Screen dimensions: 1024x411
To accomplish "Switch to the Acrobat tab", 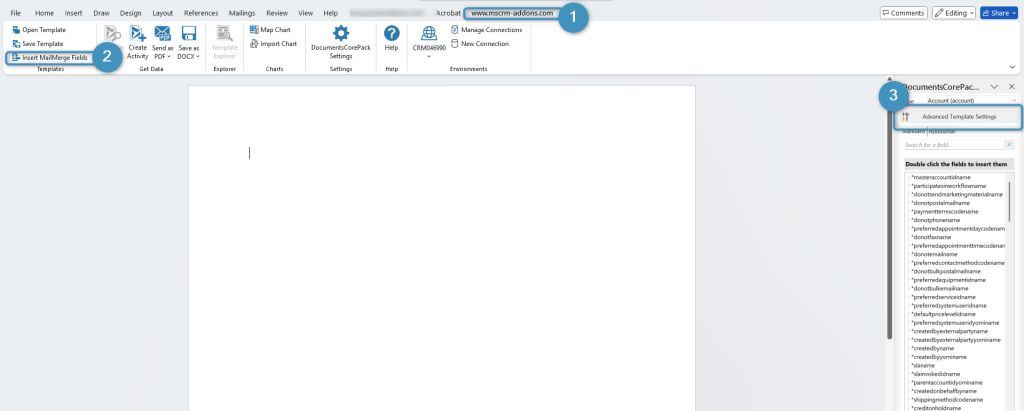I will (x=448, y=13).
